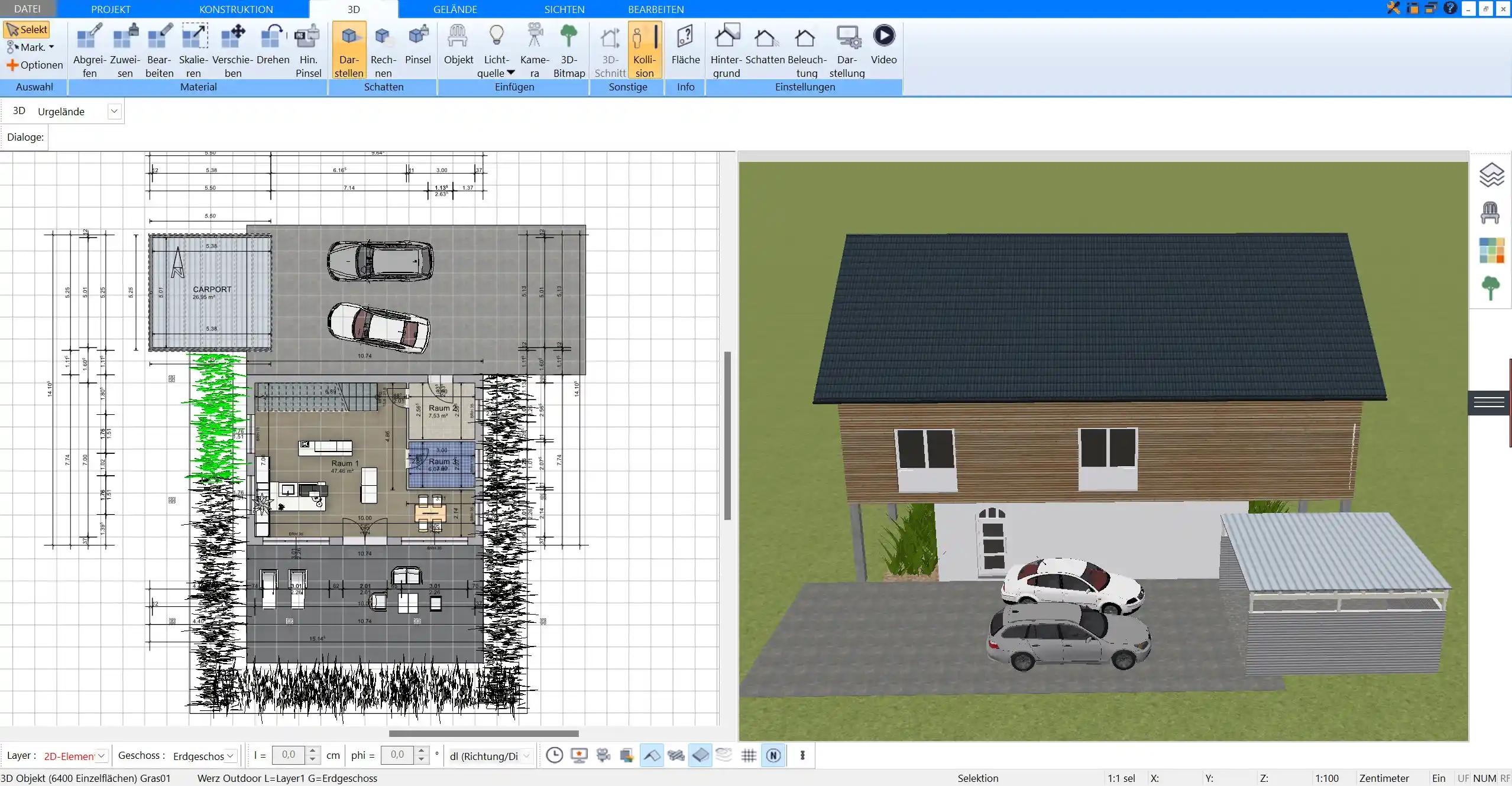The image size is (1512, 786).
Task: Switch to the KONSTRUKTION tab
Action: coord(236,9)
